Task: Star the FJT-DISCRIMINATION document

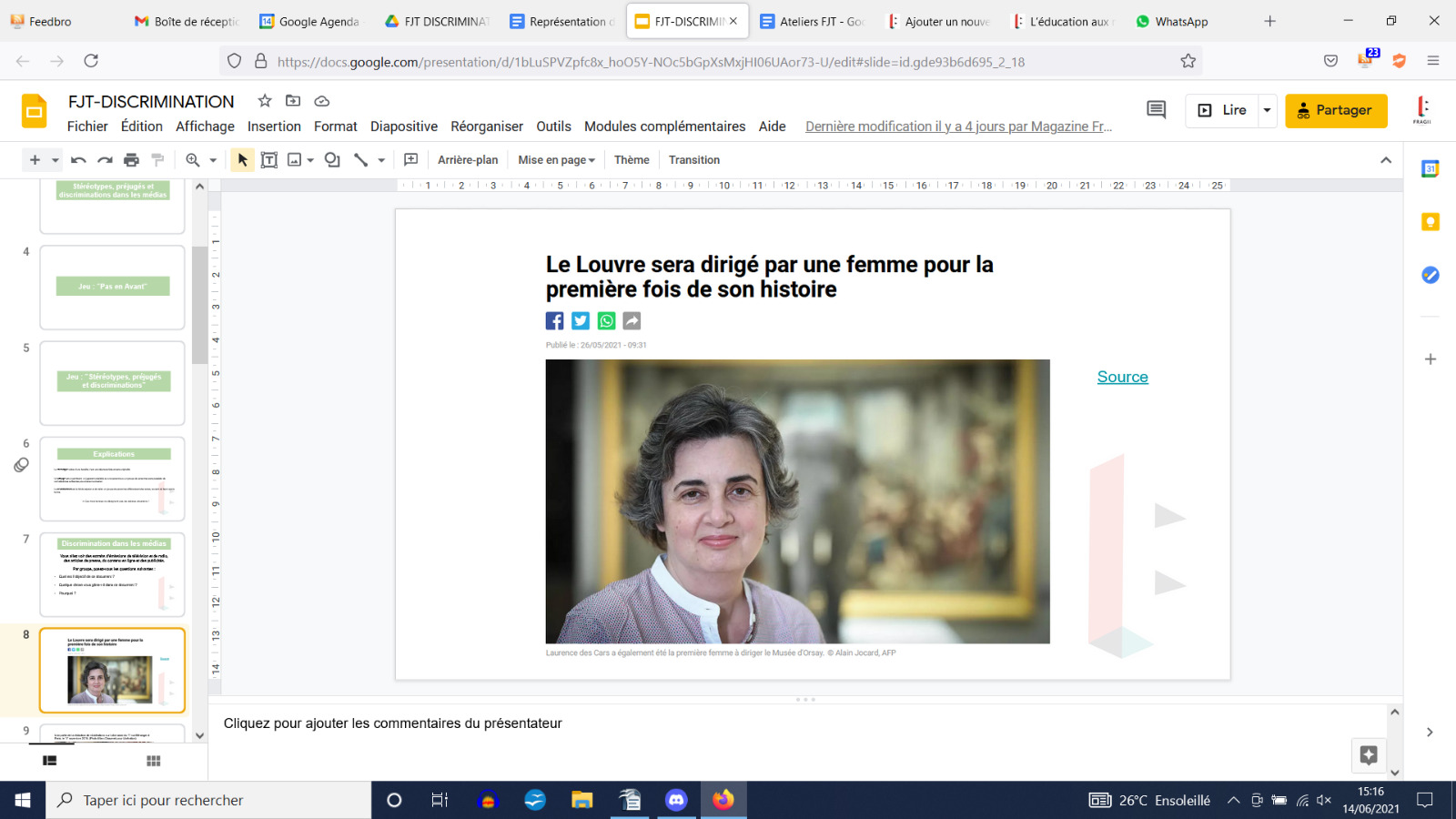Action: click(265, 101)
